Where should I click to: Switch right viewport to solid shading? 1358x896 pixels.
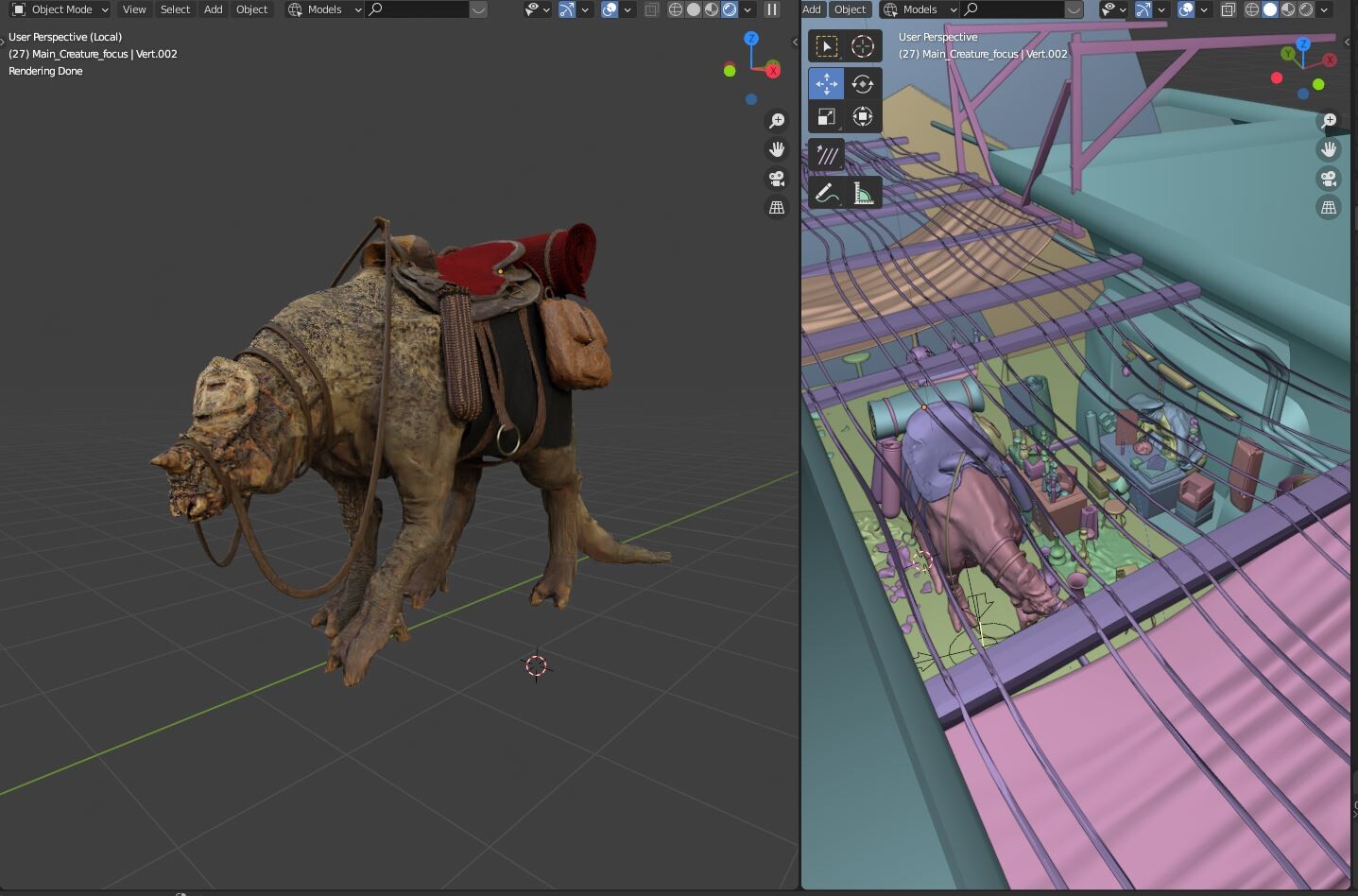1270,9
